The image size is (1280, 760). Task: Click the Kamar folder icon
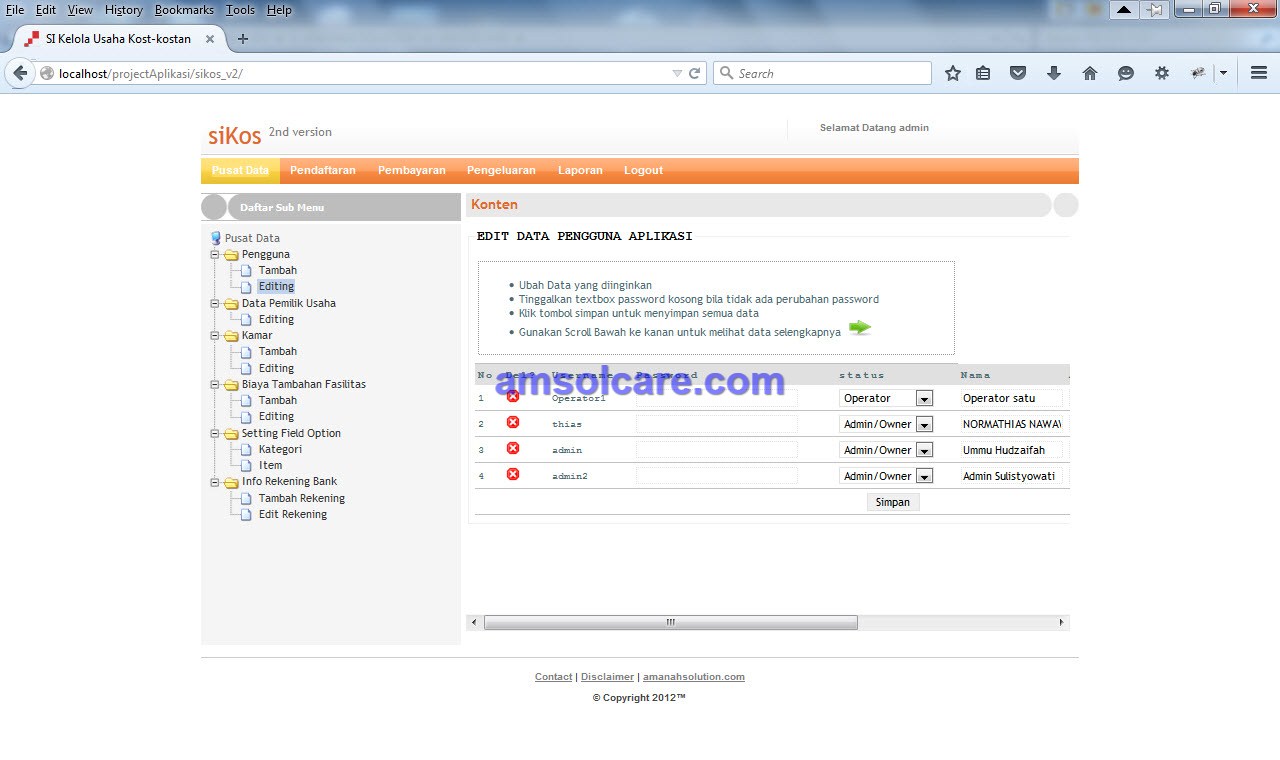(231, 335)
